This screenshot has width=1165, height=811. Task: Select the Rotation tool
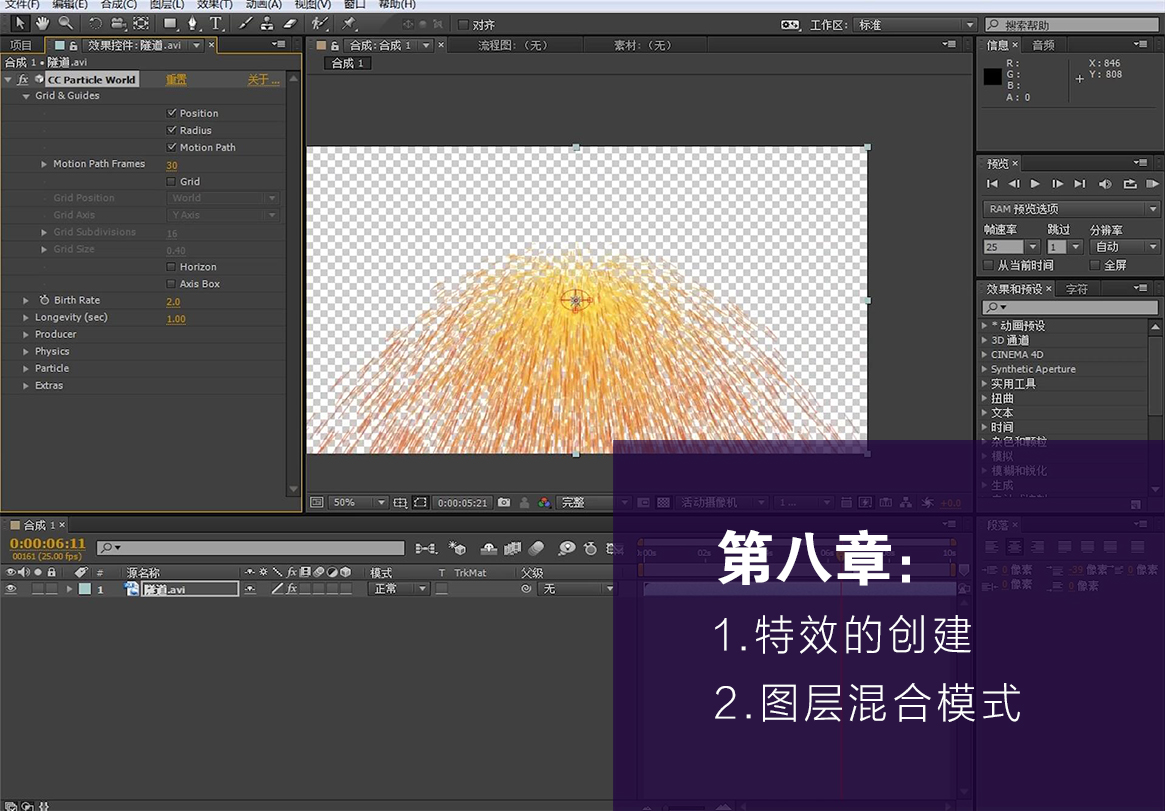click(95, 24)
